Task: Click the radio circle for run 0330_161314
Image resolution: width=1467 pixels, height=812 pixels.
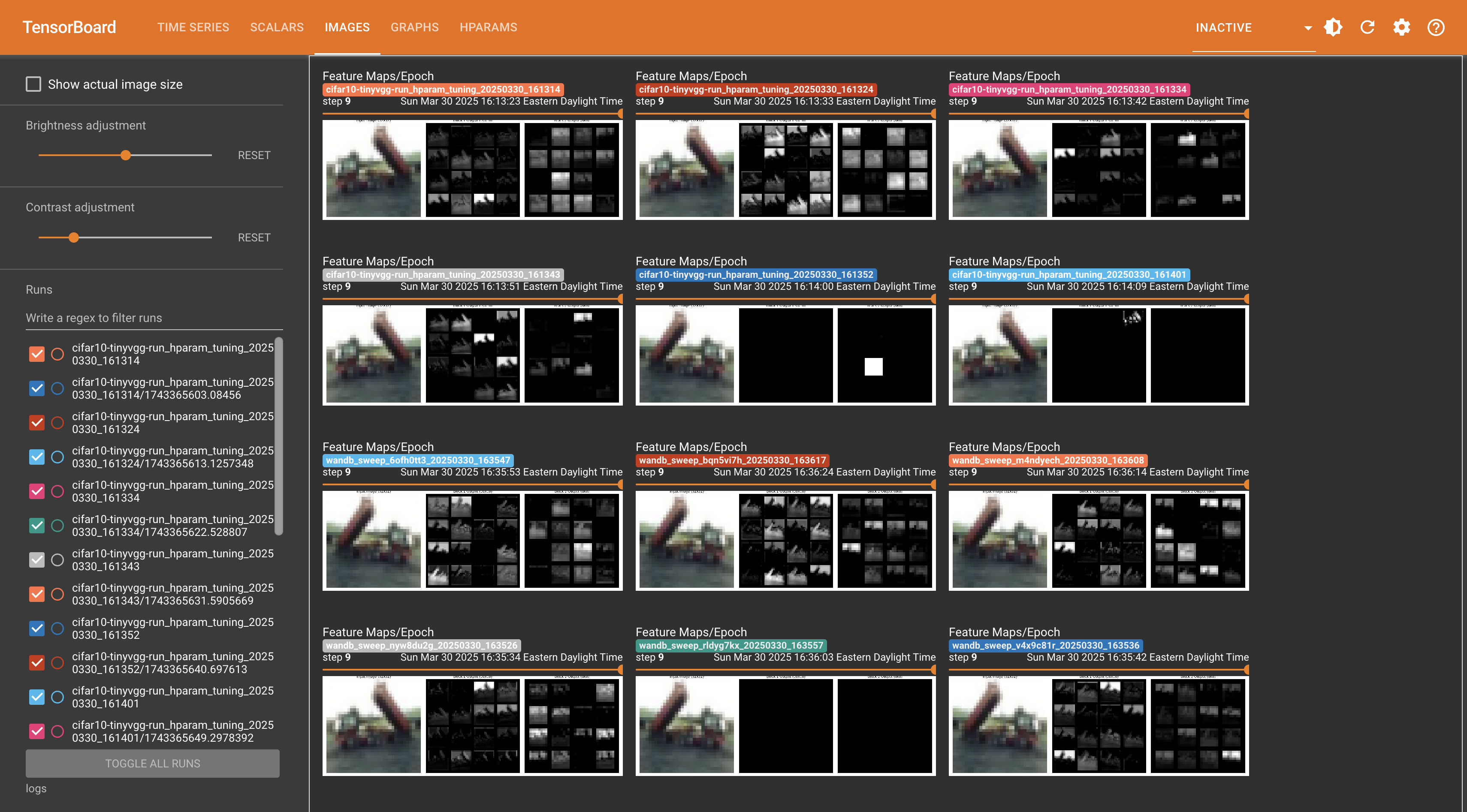Action: 57,354
